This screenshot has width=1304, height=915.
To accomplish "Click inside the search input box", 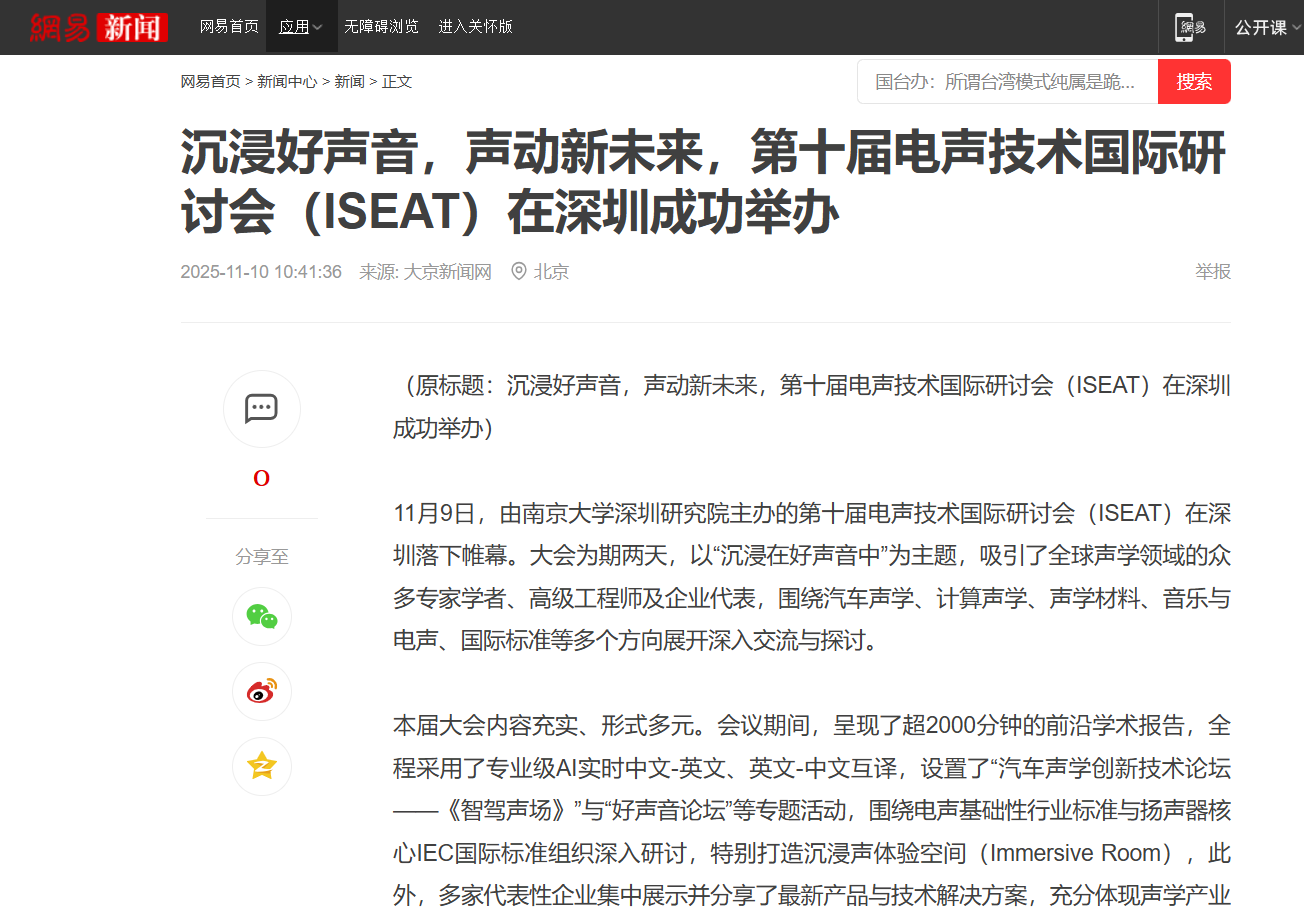I will 1000,81.
